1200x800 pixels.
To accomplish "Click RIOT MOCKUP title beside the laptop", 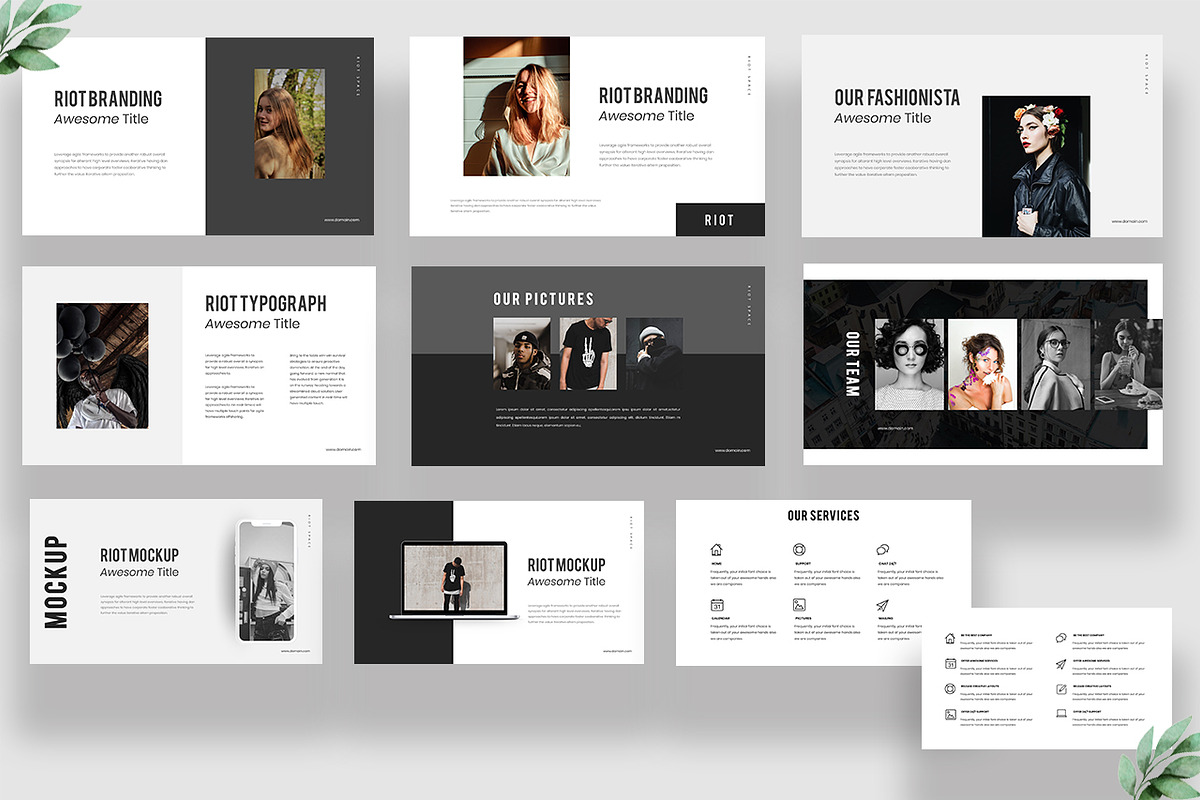I will click(566, 565).
